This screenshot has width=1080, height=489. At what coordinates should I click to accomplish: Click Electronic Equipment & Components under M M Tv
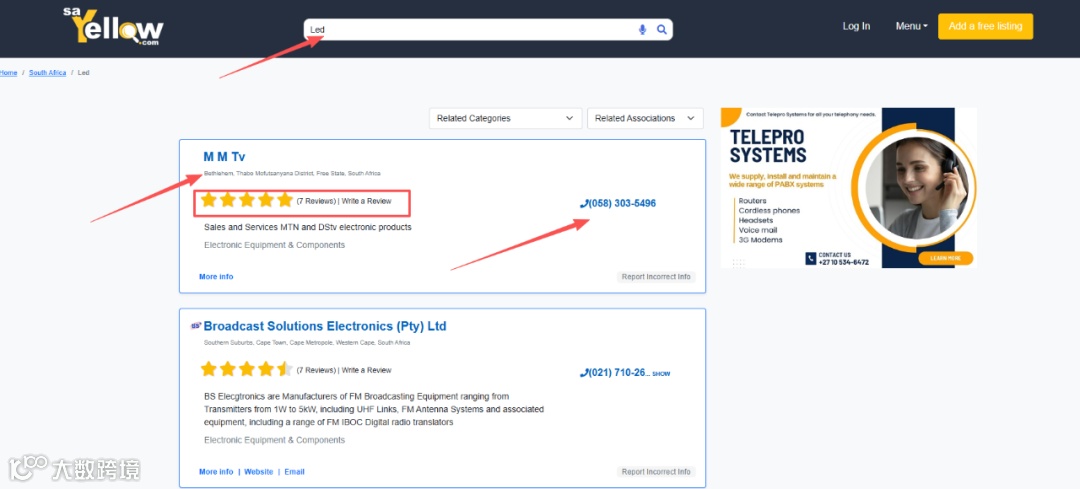275,245
